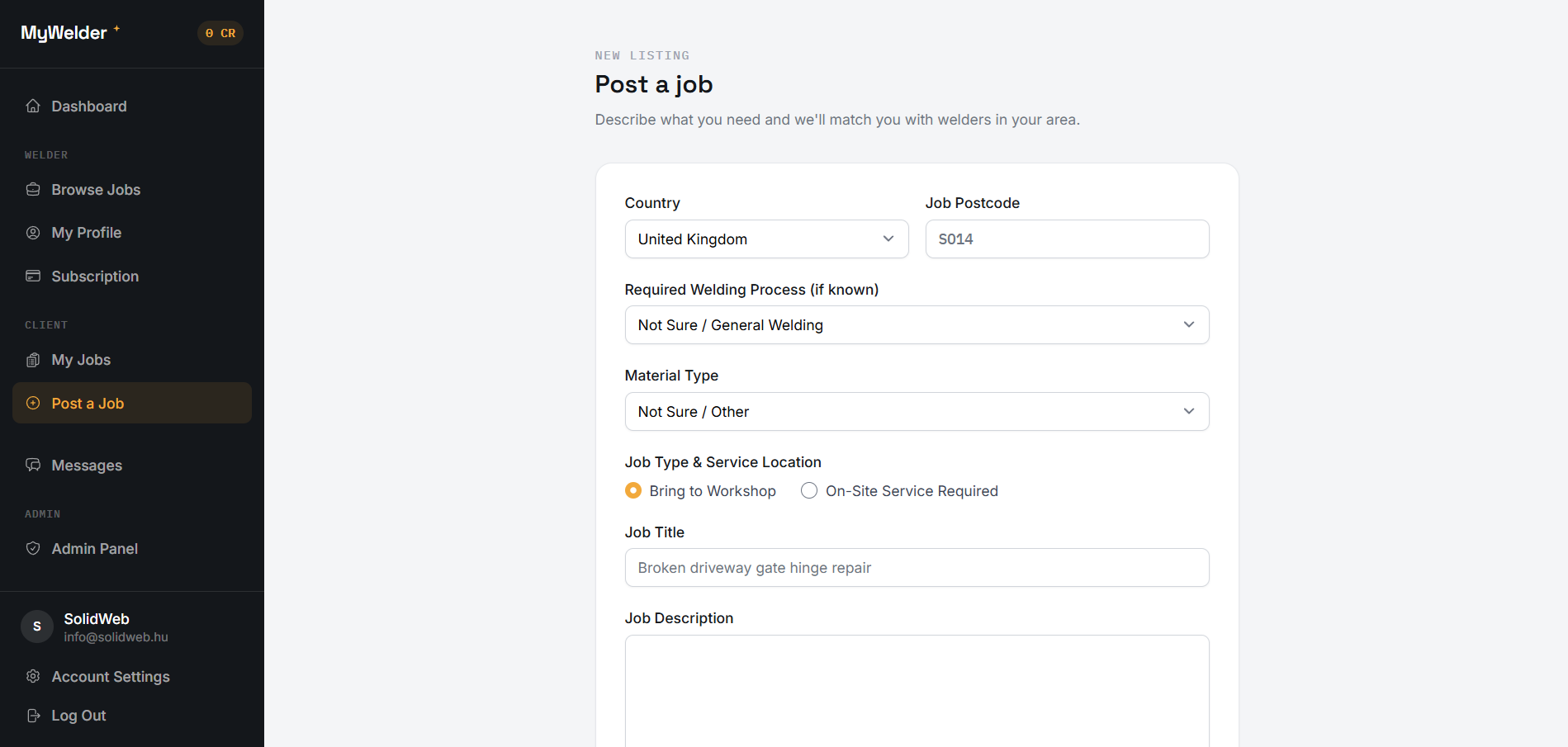Click the "Material Type" field label
Screen dimensions: 1568x747
click(671, 376)
